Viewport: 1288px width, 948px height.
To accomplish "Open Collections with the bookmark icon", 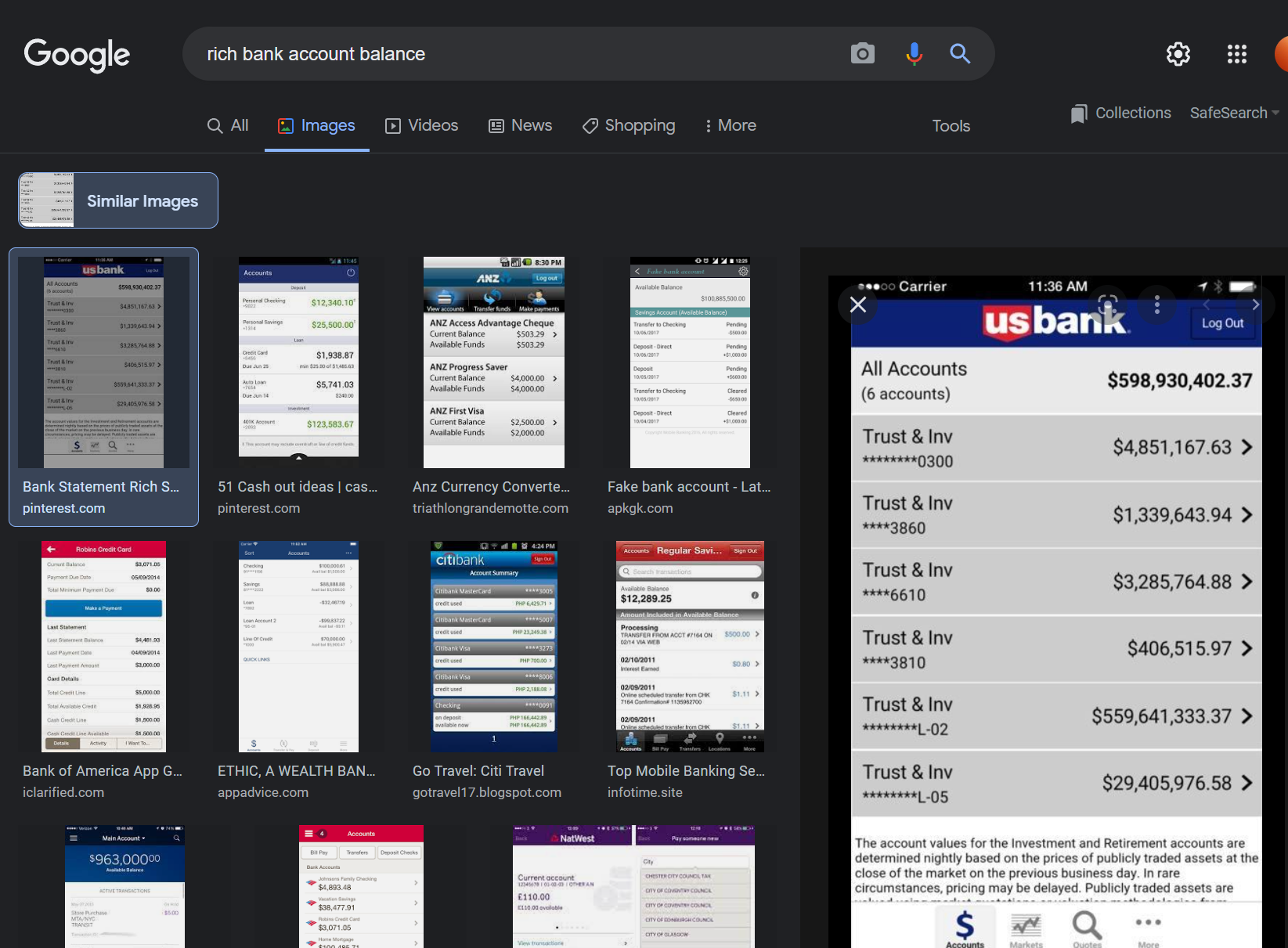I will click(x=1120, y=114).
